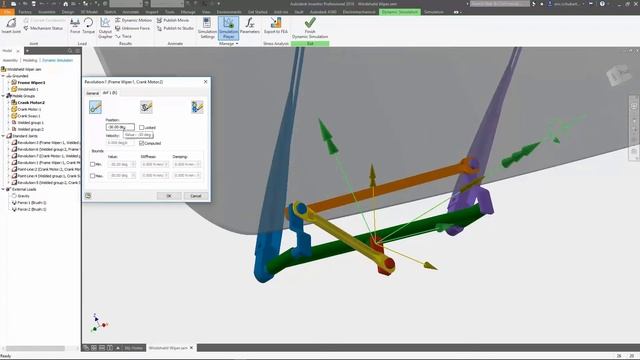Switch to the Sketch ribbon tab
The height and width of the screenshot is (360, 640).
[x=110, y=12]
